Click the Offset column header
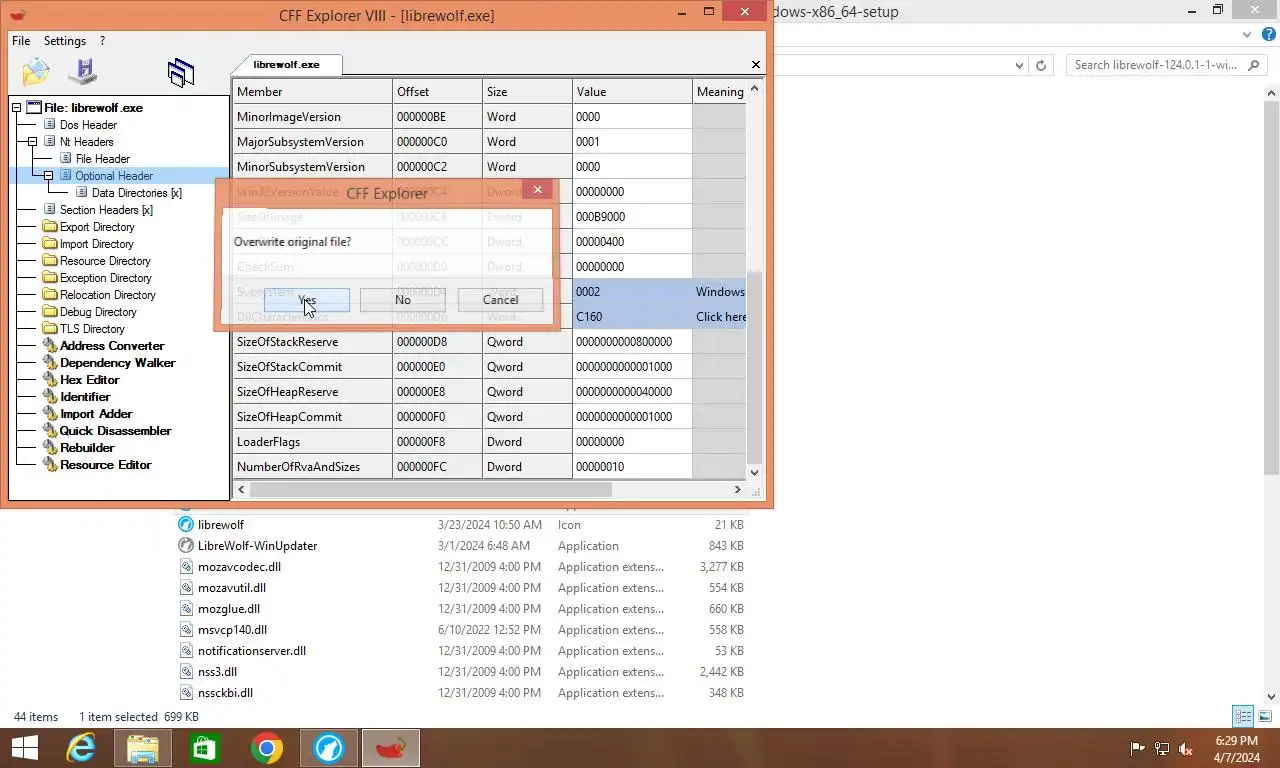 [x=437, y=92]
